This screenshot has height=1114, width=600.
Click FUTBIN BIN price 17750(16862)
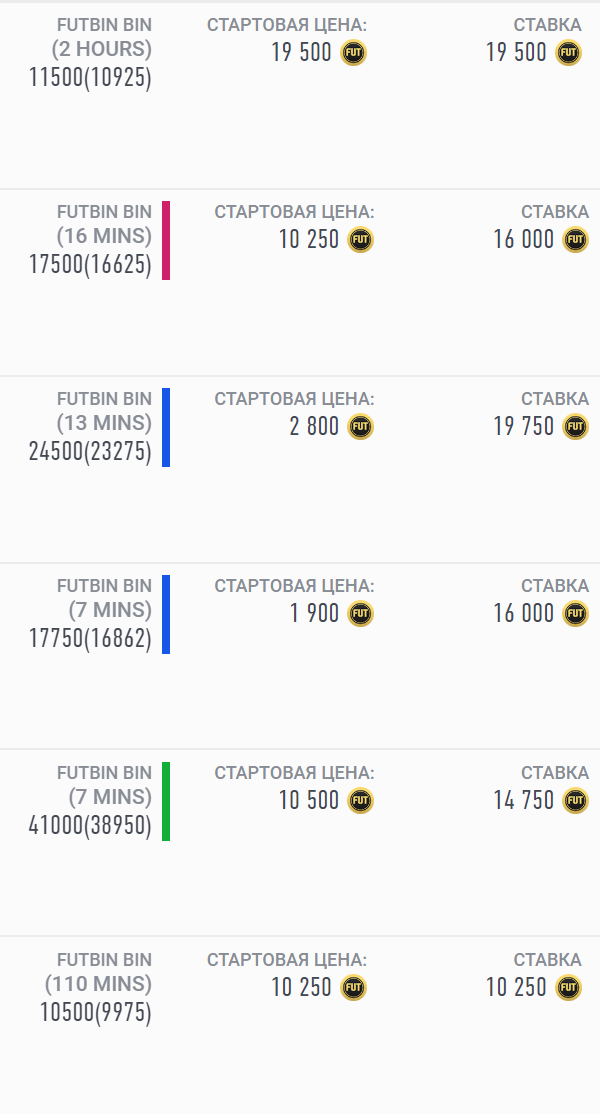point(90,639)
